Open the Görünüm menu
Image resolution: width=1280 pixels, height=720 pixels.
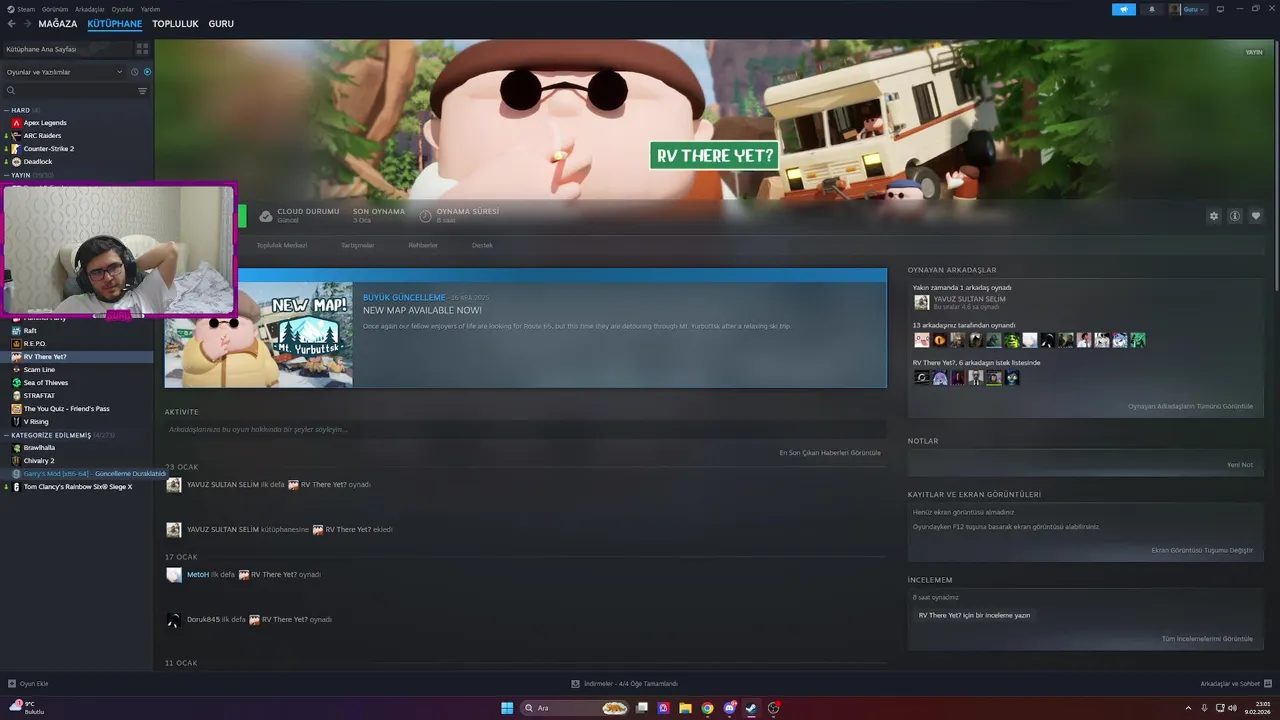54,9
